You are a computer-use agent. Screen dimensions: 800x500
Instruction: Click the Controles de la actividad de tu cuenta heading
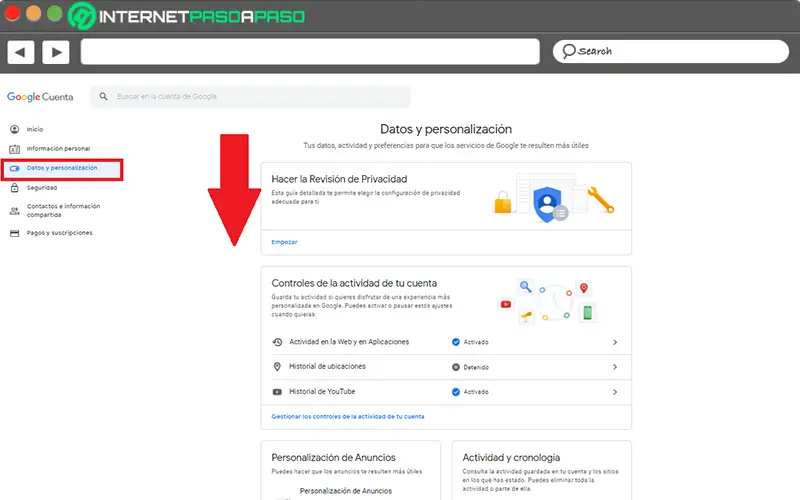pyautogui.click(x=354, y=283)
